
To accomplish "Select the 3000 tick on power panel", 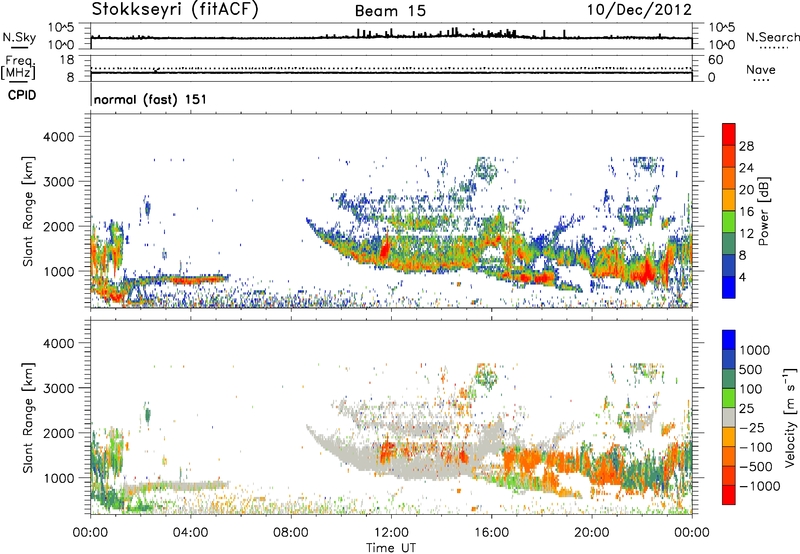I will (58, 182).
